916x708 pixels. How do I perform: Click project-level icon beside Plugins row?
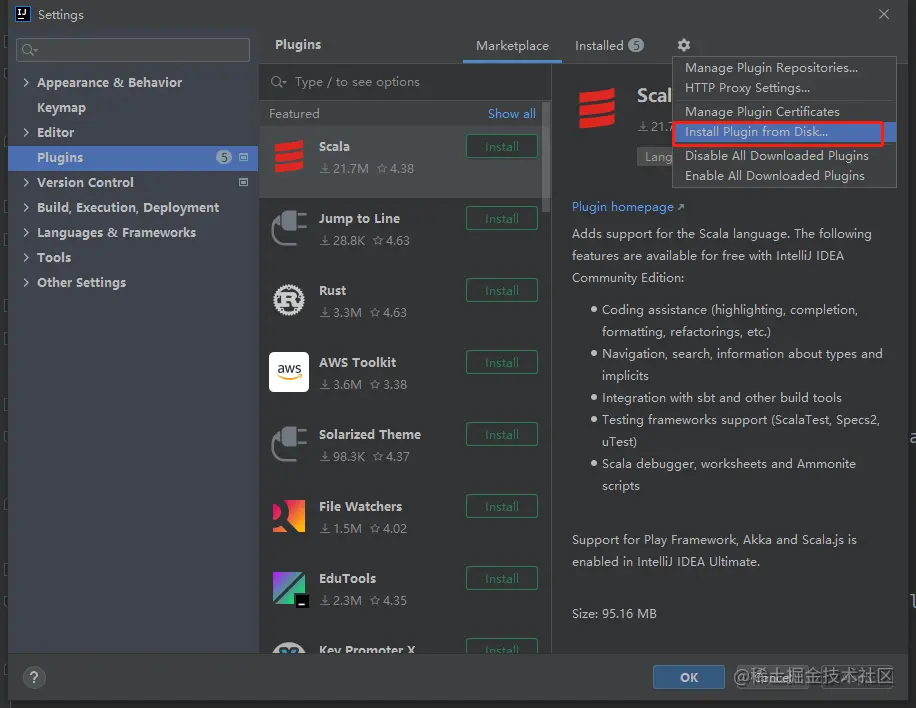pos(244,157)
